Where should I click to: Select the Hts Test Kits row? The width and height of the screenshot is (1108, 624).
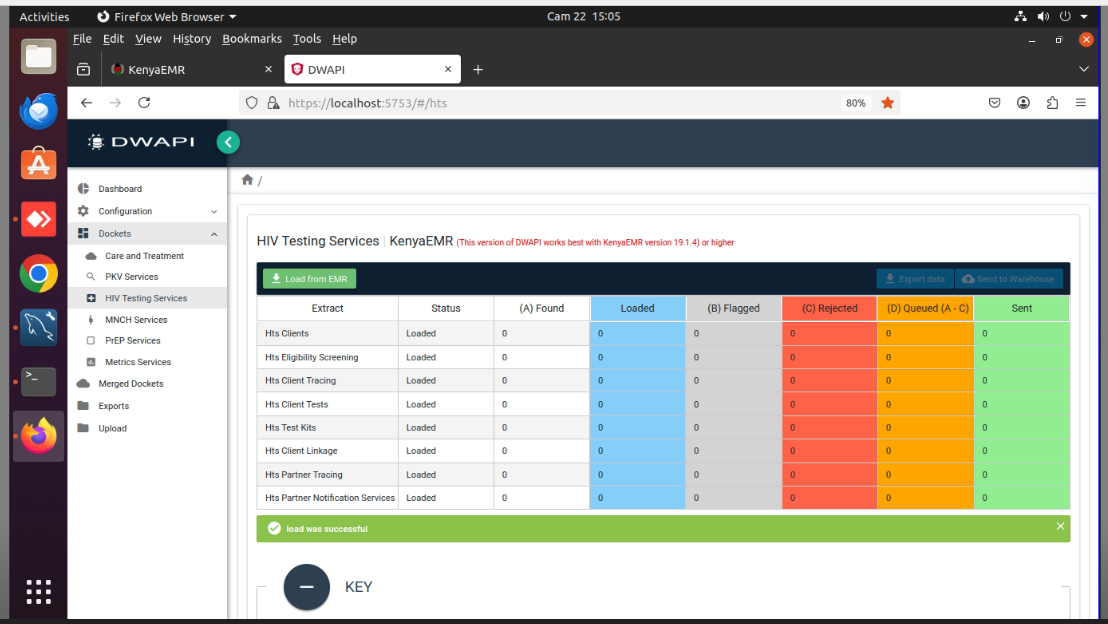[664, 428]
